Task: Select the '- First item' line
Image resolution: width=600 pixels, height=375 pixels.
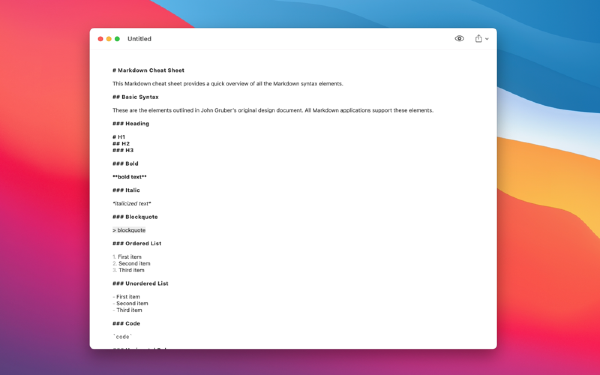Action: 126,297
